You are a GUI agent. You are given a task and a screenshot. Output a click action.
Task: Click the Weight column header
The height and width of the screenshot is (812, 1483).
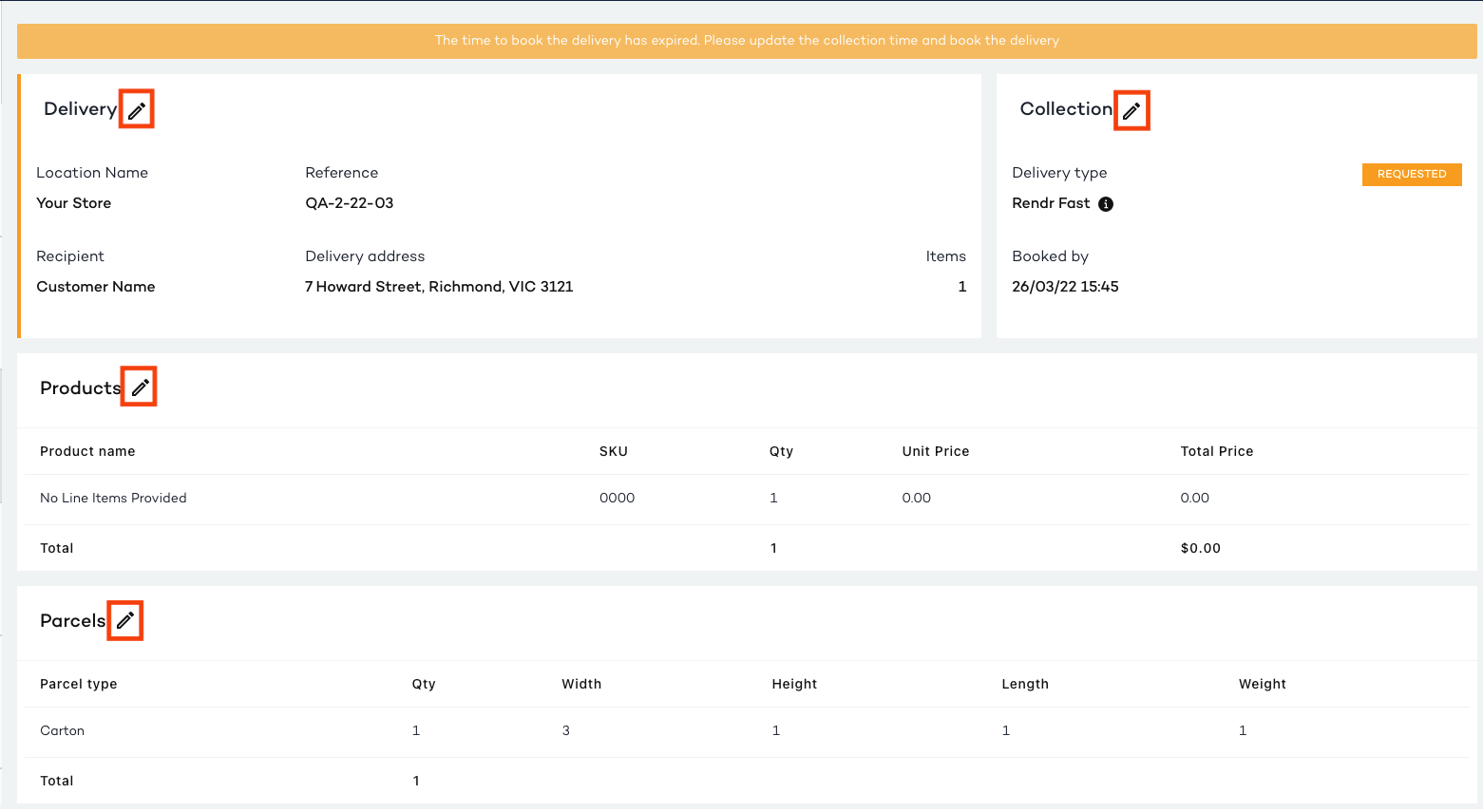click(1262, 684)
